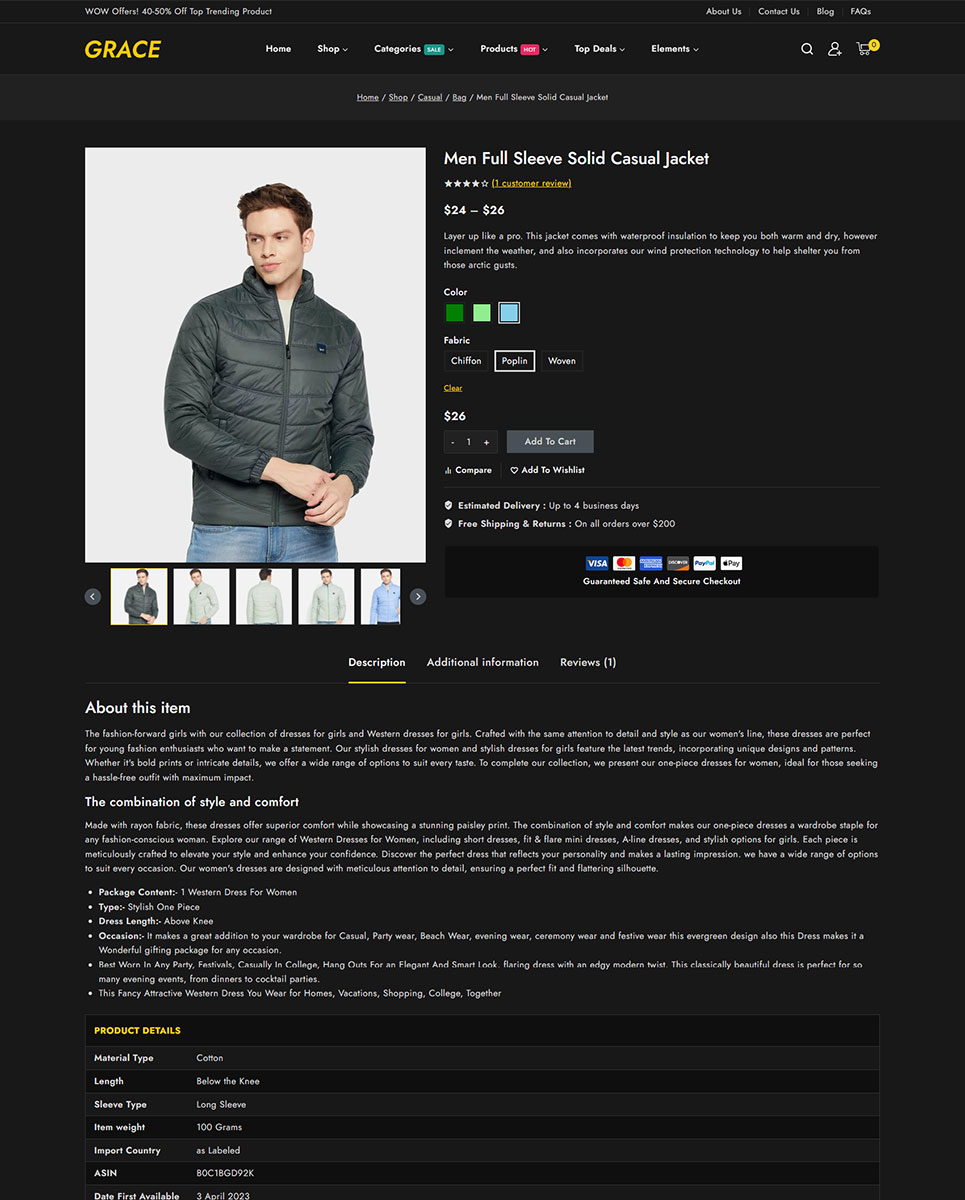This screenshot has width=965, height=1200.
Task: Click the Compare bars icon
Action: (448, 470)
